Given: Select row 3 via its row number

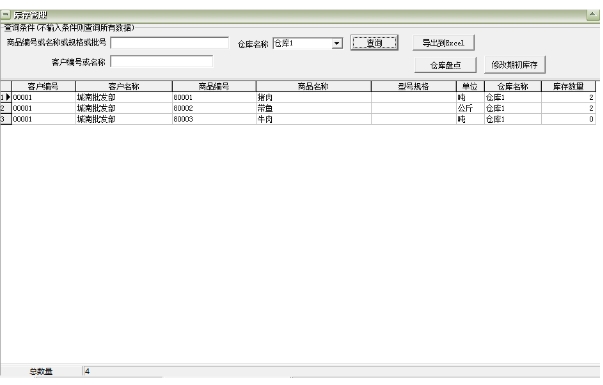Looking at the screenshot, I should (6, 119).
